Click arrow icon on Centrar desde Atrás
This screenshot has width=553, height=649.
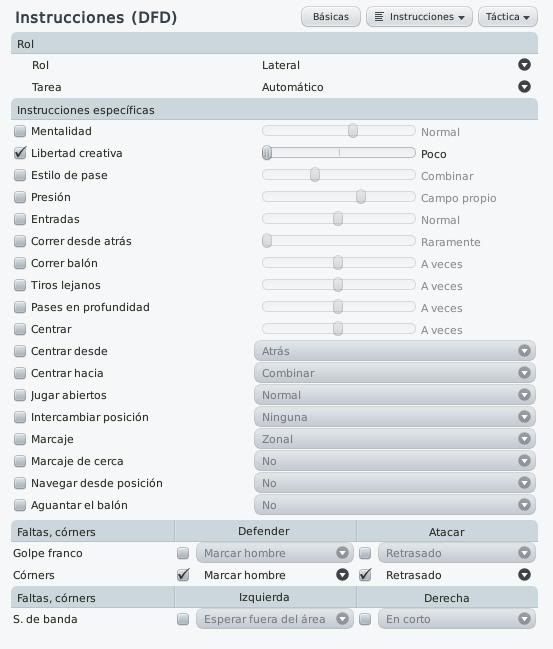tap(524, 351)
